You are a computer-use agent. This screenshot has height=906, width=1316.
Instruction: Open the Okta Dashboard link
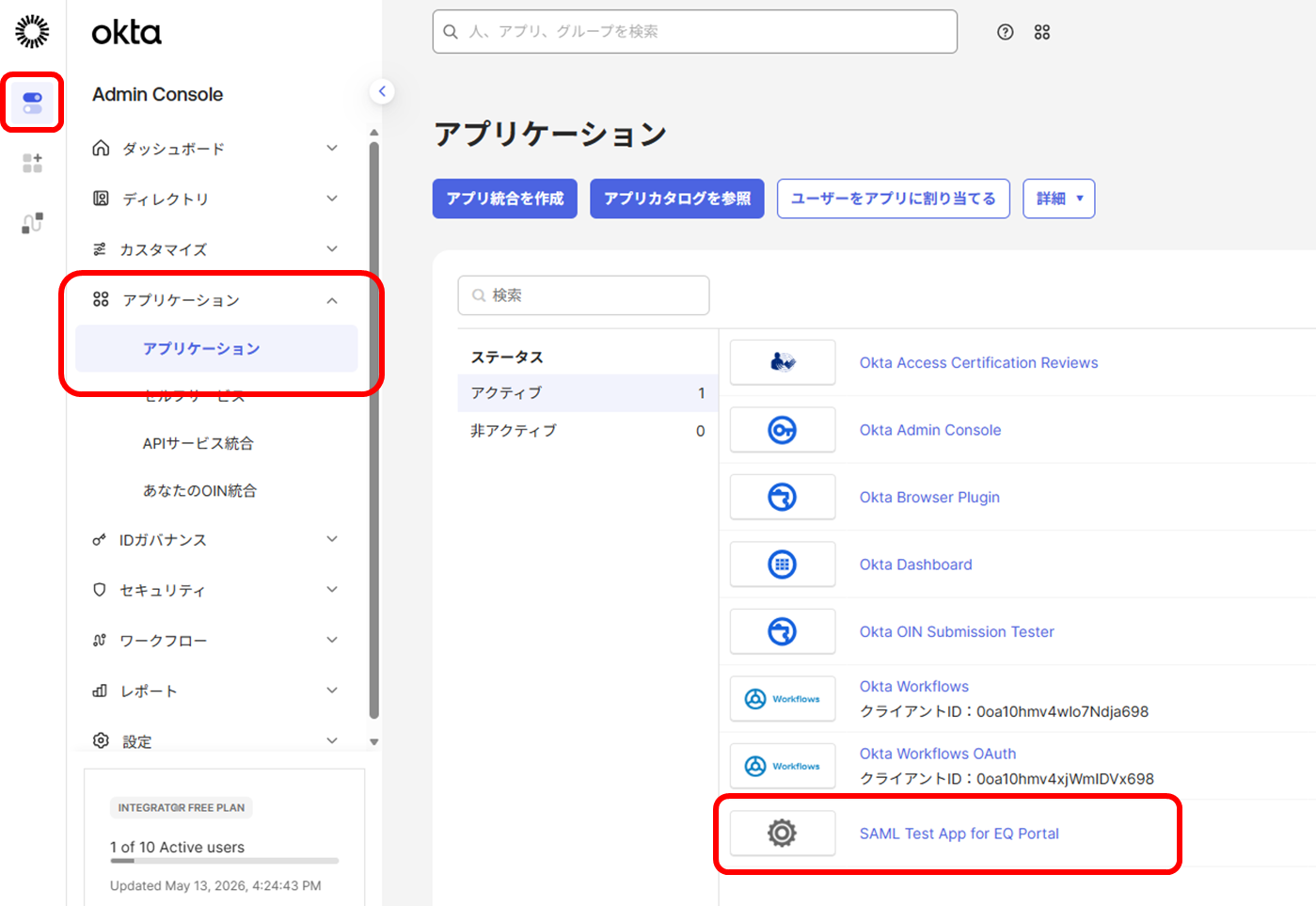(x=916, y=564)
